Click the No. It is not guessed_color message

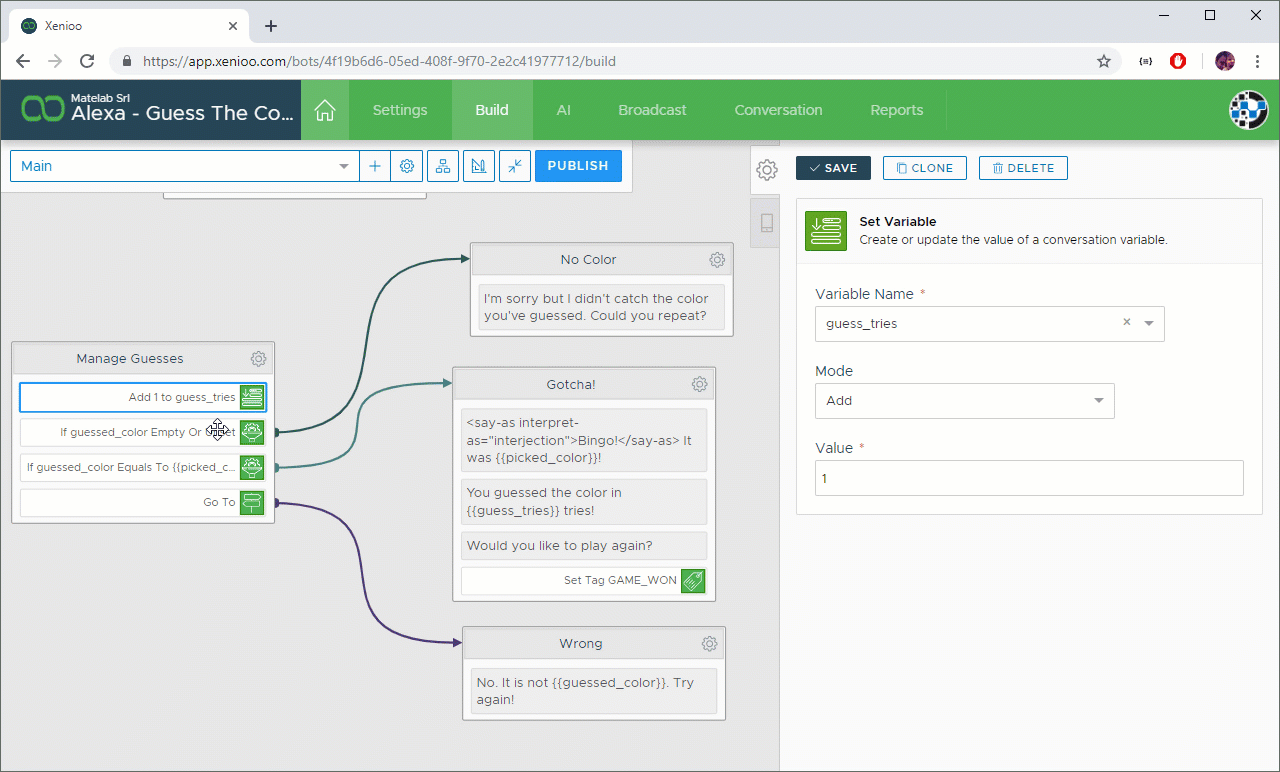click(x=594, y=691)
